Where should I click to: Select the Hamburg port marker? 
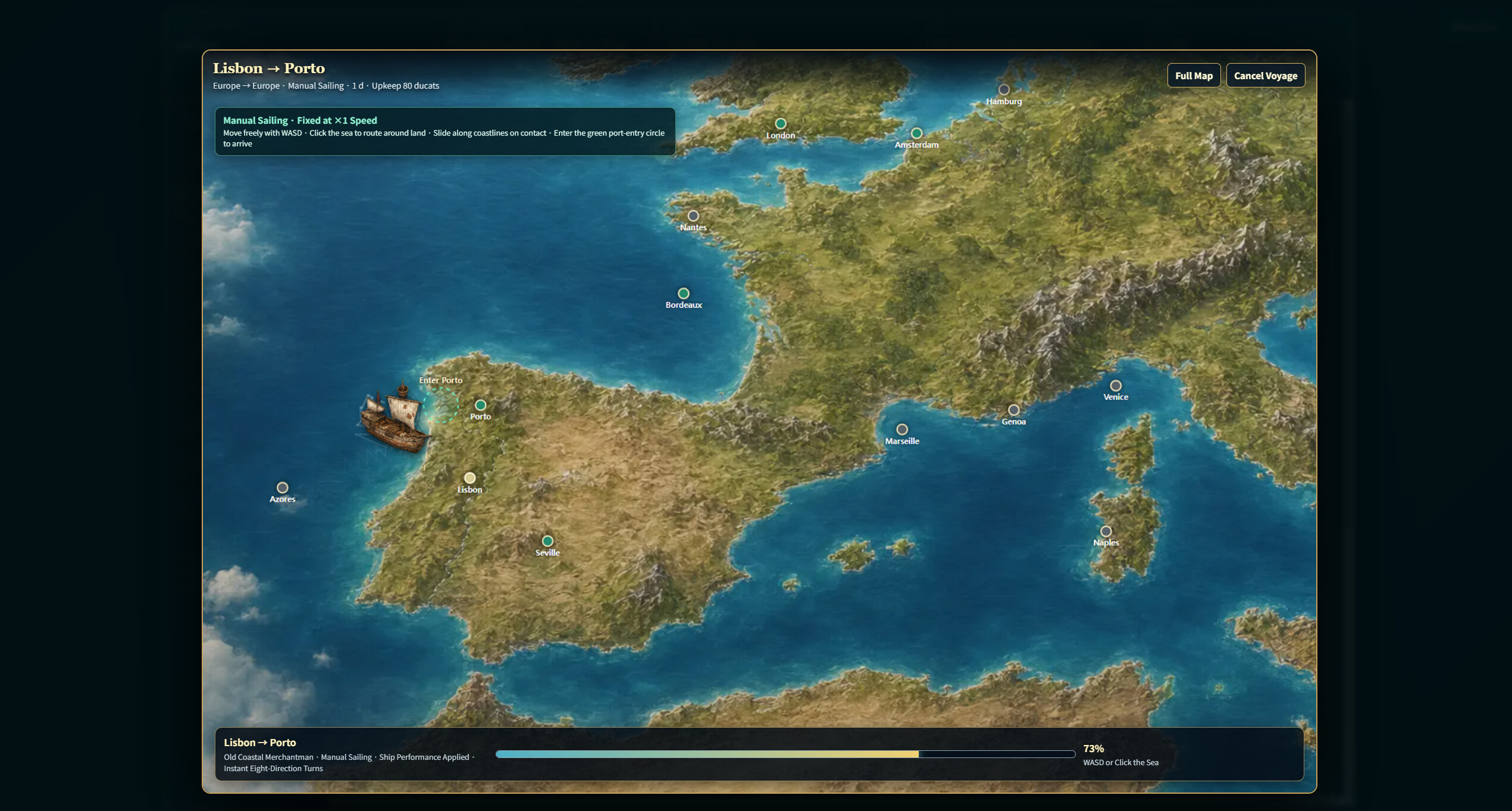pyautogui.click(x=1004, y=90)
